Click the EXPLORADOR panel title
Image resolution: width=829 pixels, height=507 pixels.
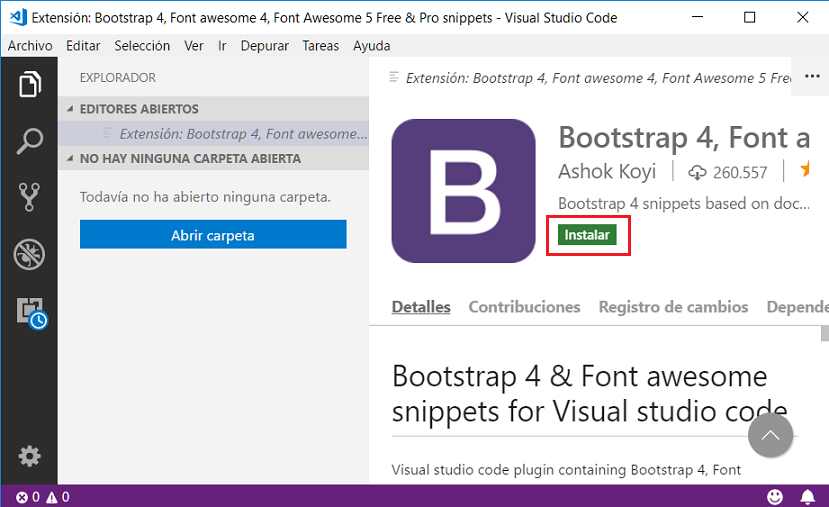(118, 78)
